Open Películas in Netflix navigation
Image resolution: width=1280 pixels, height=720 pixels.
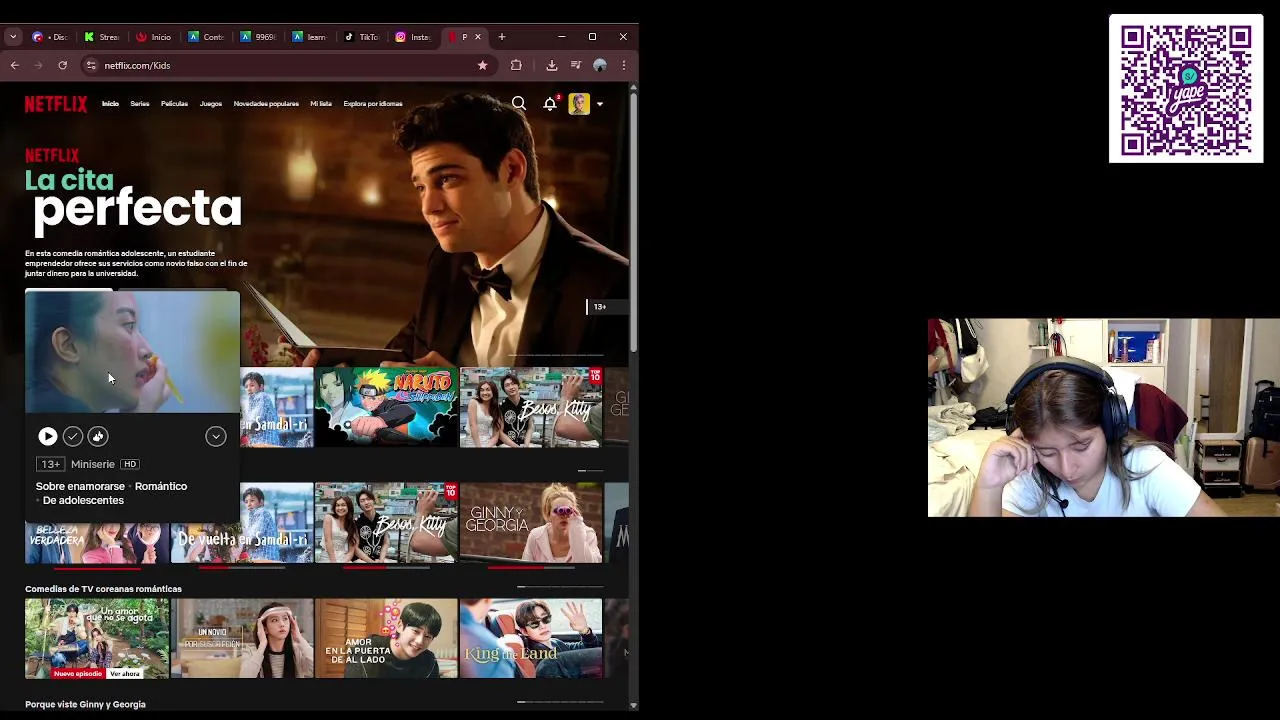(x=175, y=104)
